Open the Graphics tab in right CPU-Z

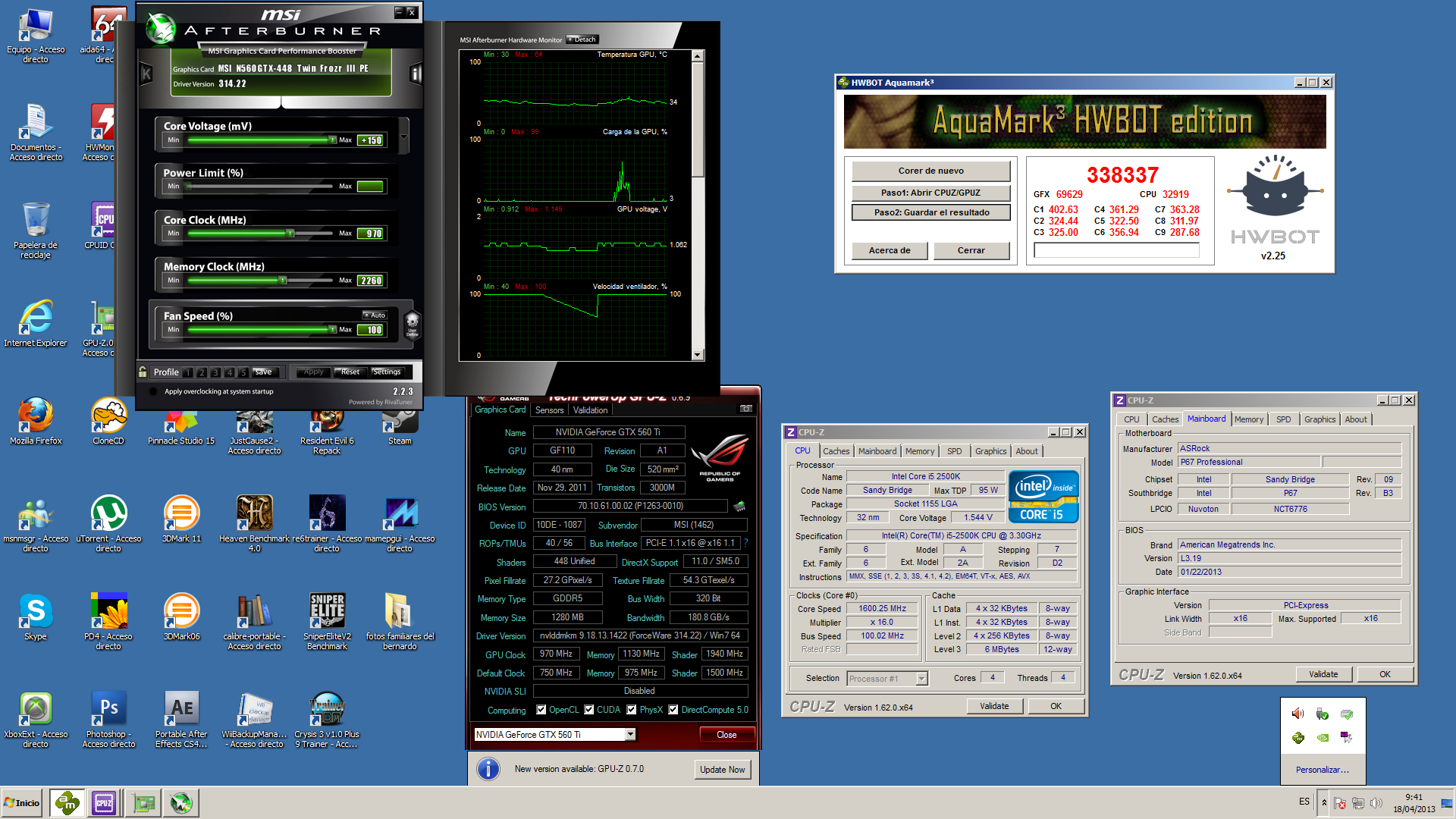1319,419
